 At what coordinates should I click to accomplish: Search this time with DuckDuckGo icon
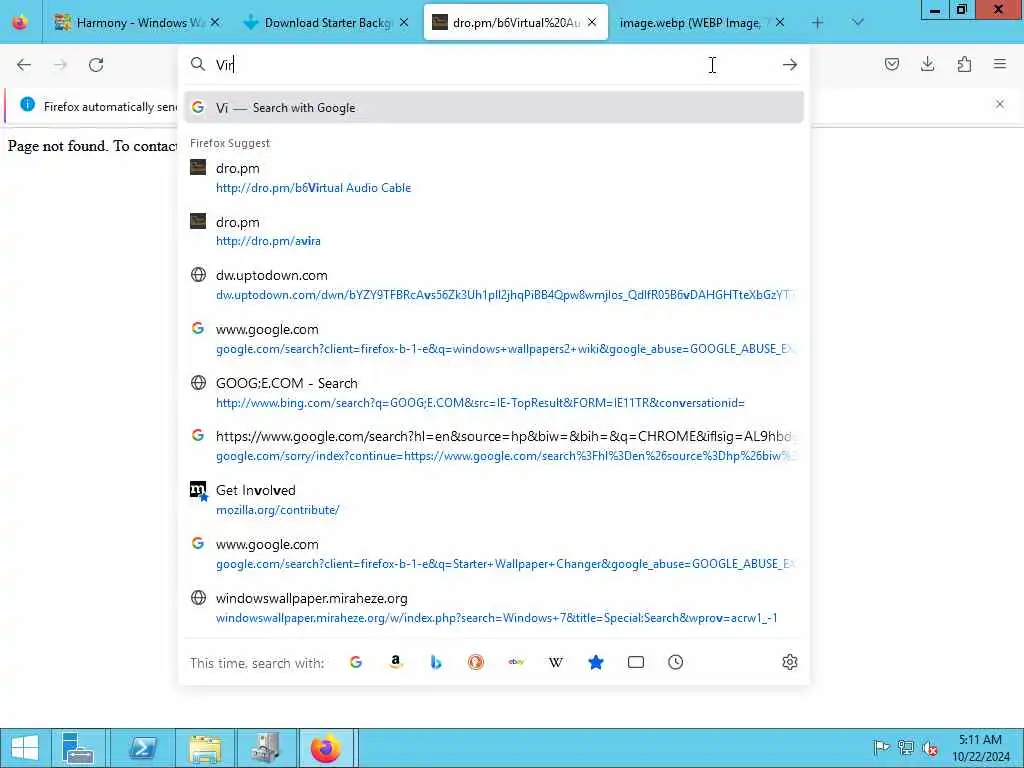pos(476,662)
